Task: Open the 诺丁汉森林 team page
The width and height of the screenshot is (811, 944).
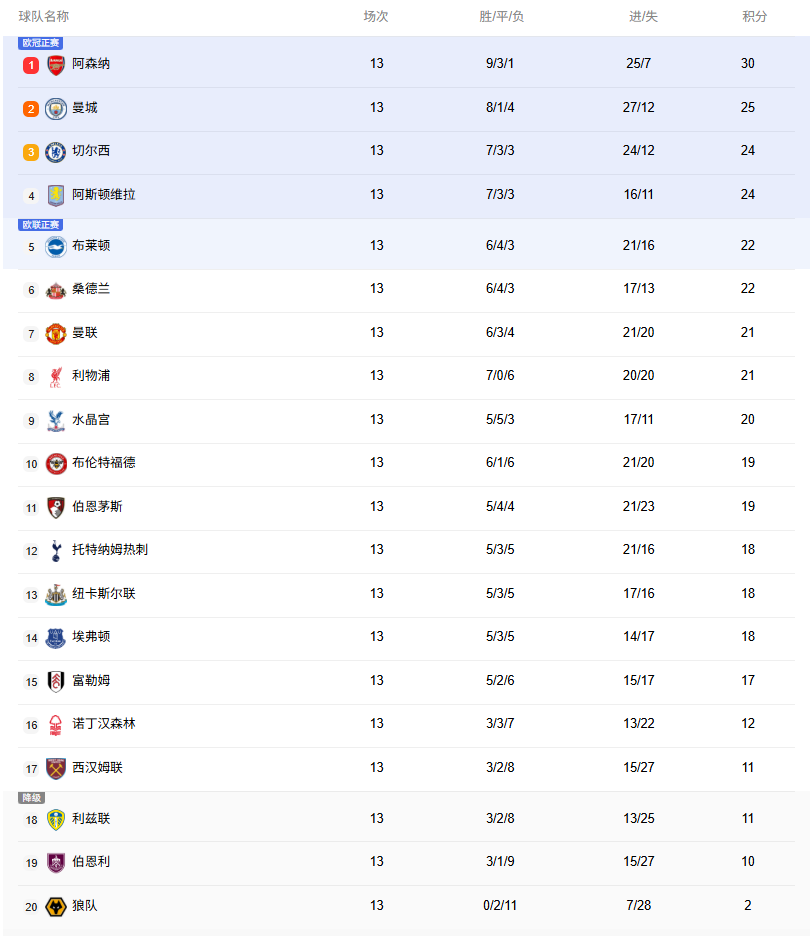Action: pyautogui.click(x=104, y=724)
